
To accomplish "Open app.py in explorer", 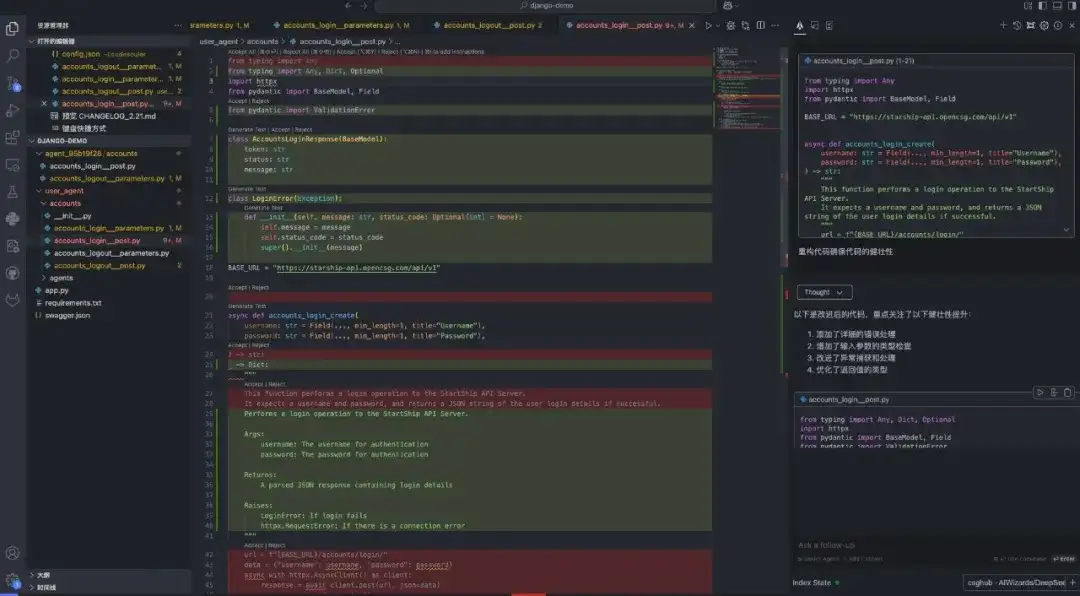I will tap(56, 290).
